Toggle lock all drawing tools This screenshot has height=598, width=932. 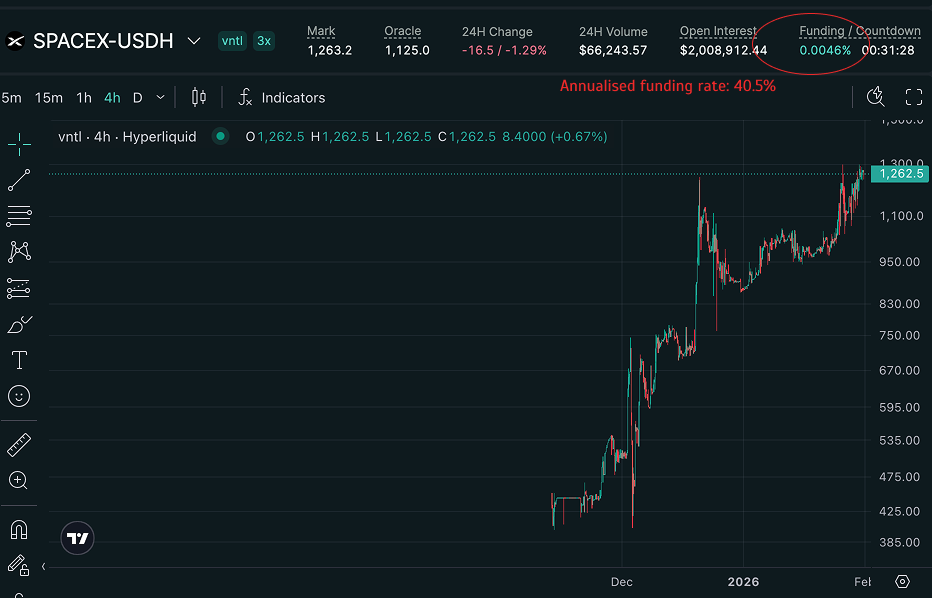coord(18,565)
